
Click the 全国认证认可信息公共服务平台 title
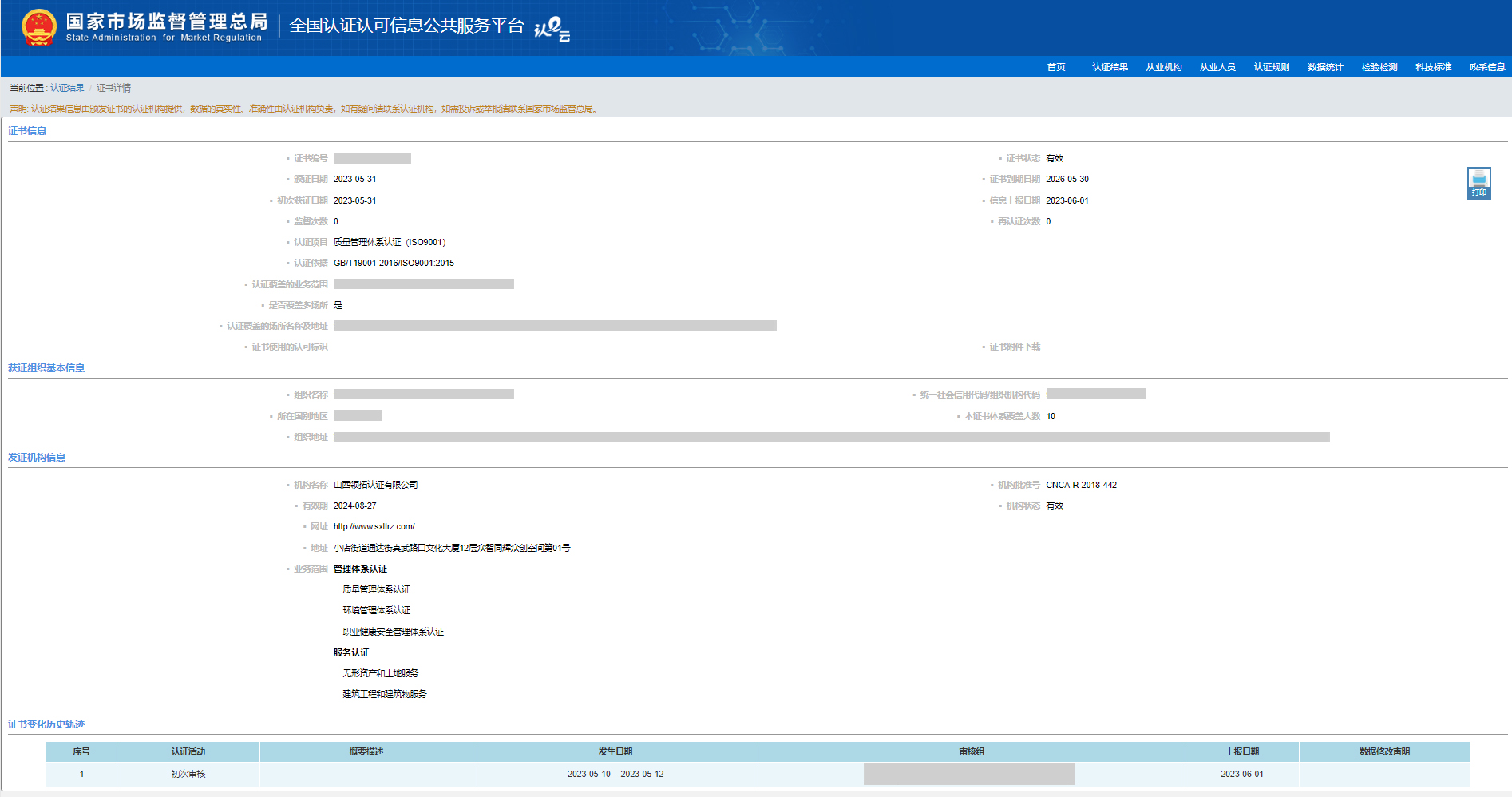point(406,26)
